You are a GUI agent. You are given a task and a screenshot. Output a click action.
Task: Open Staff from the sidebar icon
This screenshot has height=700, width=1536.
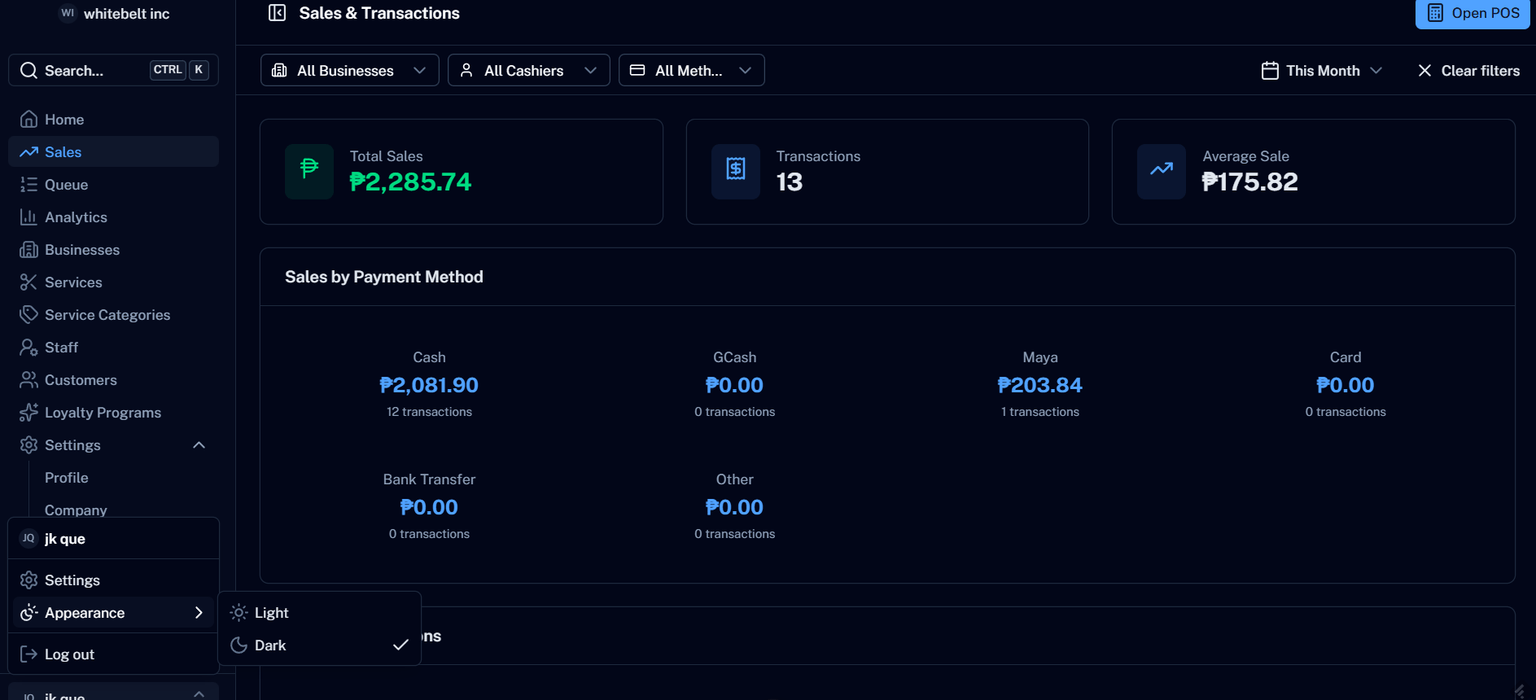pos(30,347)
